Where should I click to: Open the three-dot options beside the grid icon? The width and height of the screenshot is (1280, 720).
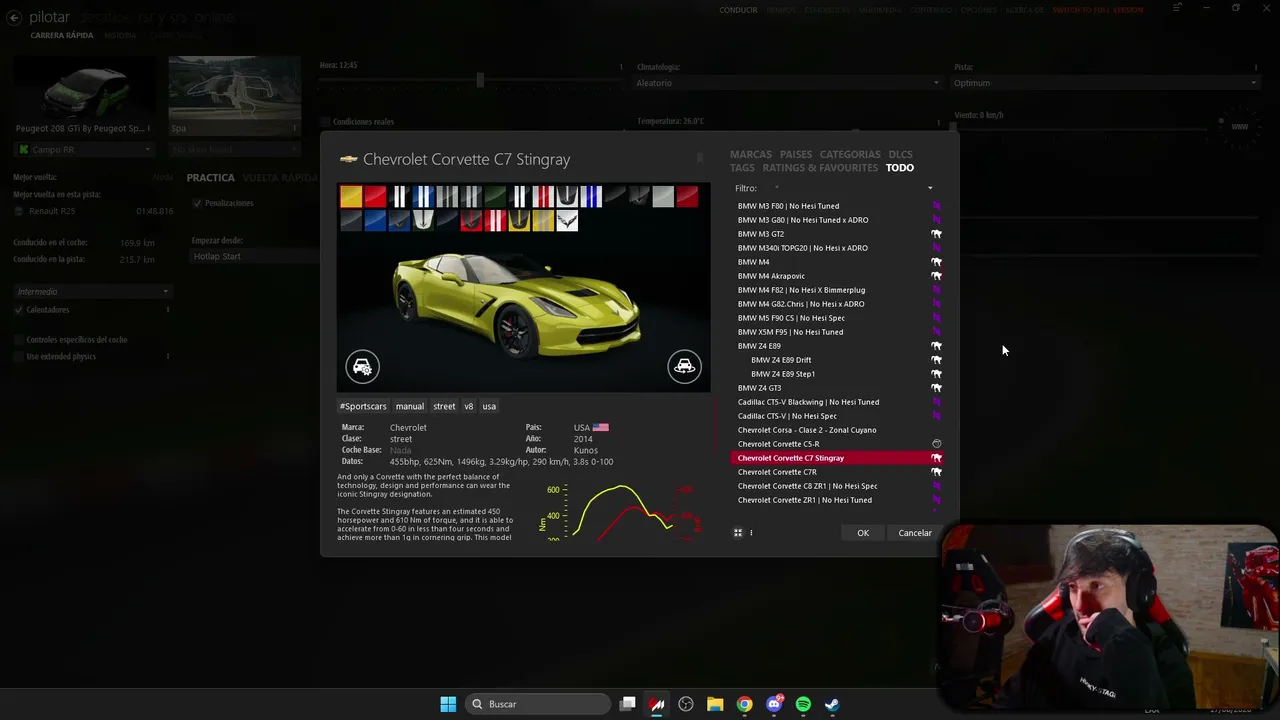(x=751, y=533)
